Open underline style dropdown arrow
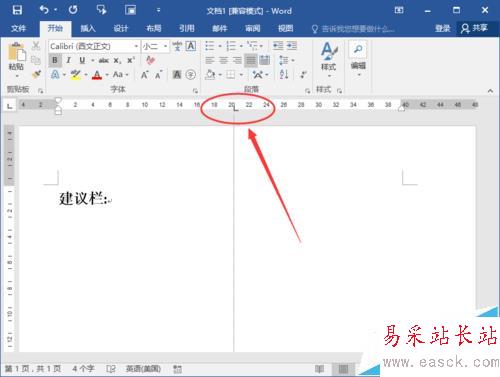Screen dimensions: 500x377 pyautogui.click(x=93, y=60)
